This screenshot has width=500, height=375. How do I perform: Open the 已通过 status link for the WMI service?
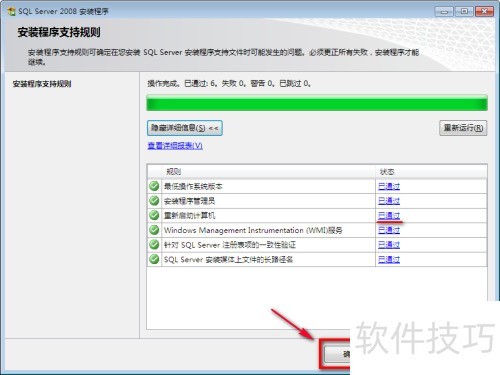pyautogui.click(x=389, y=230)
